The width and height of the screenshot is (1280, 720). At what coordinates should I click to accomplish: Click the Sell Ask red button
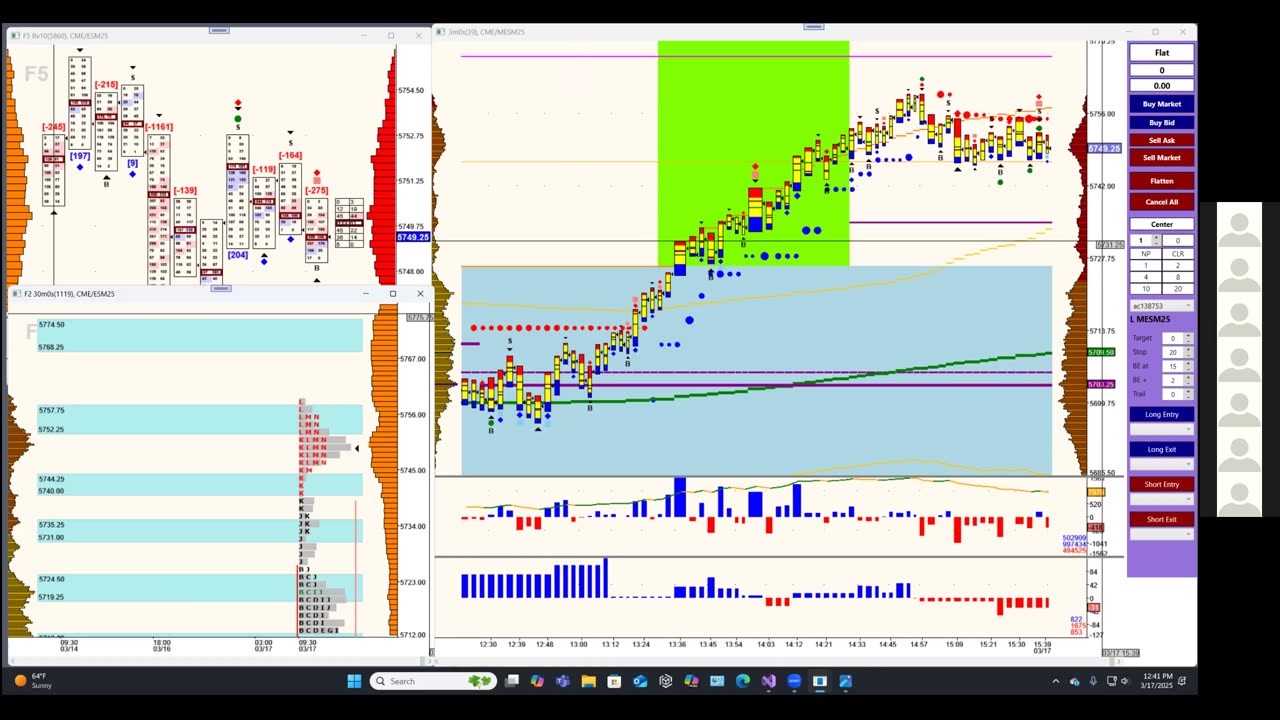(x=1162, y=140)
